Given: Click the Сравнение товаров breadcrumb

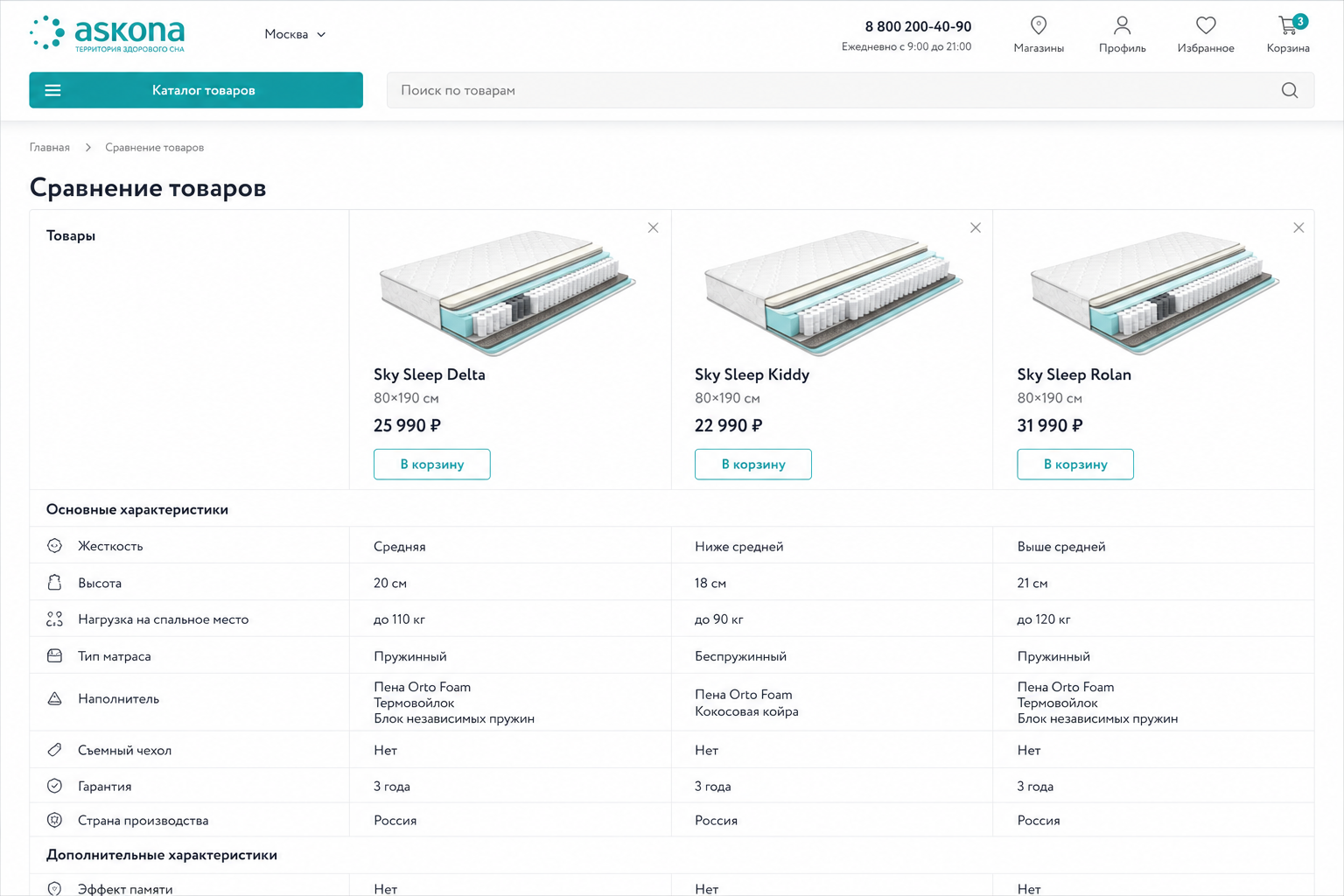Looking at the screenshot, I should tap(154, 147).
